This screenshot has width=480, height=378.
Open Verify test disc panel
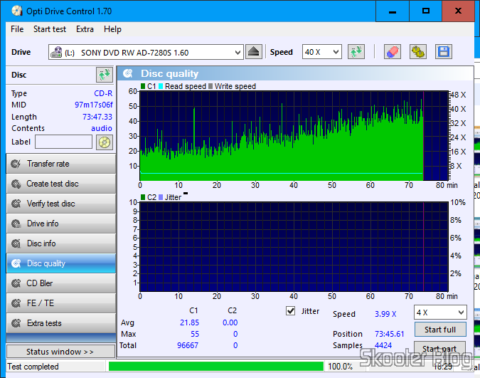[61, 204]
